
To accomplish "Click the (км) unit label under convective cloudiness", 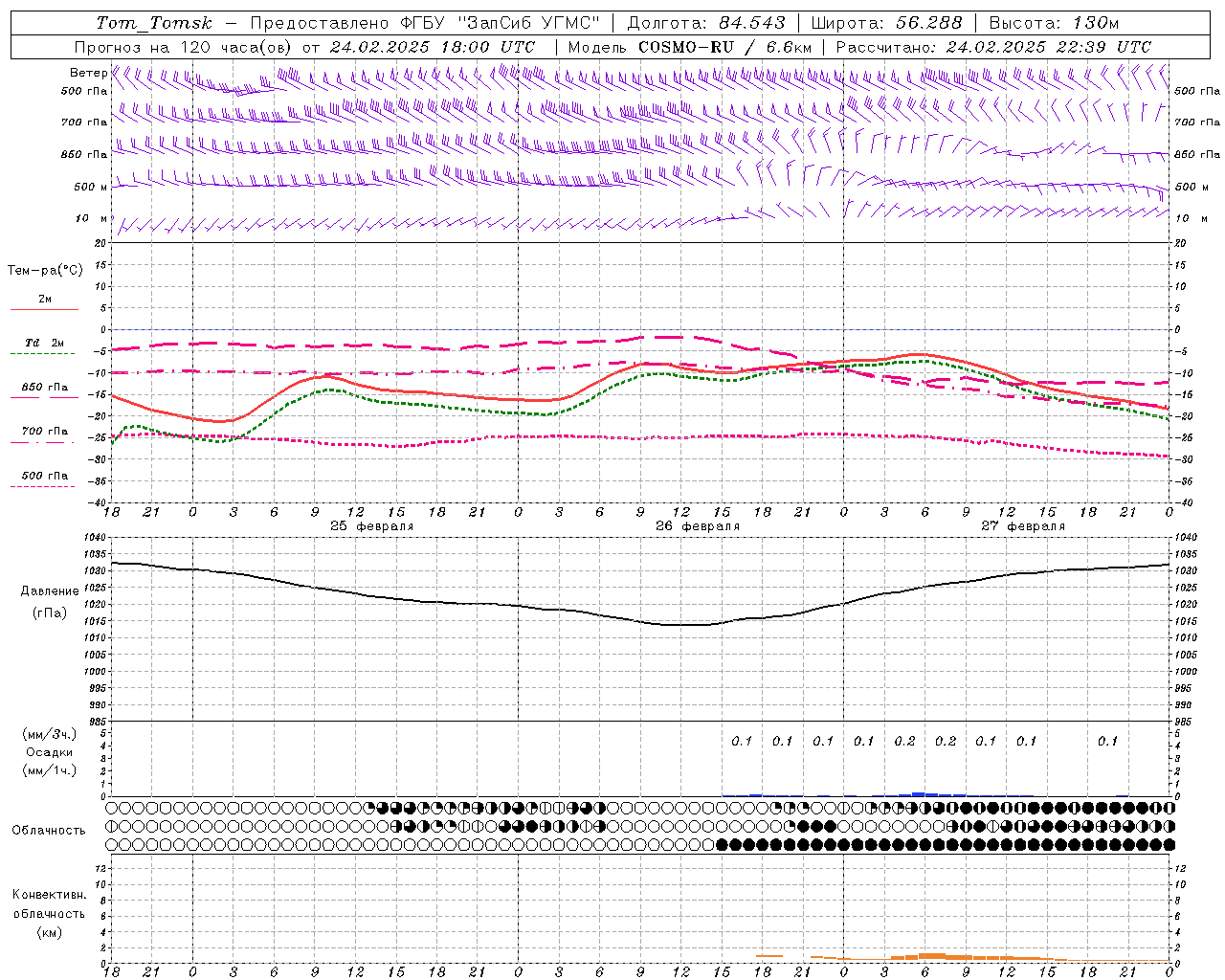I will (49, 932).
